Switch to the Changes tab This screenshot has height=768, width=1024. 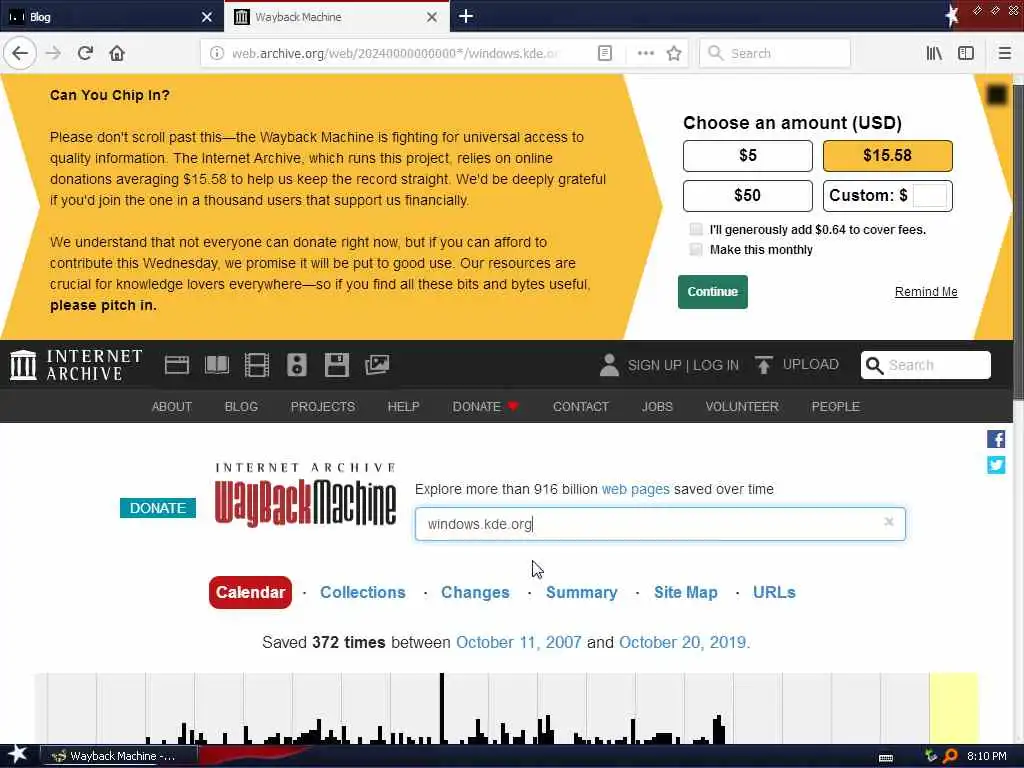[x=475, y=592]
